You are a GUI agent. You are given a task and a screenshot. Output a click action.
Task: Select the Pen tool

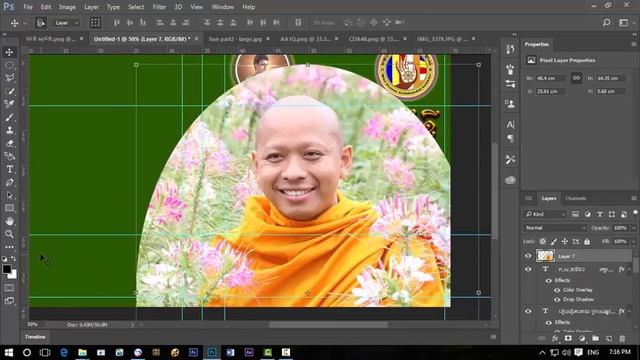[9, 182]
